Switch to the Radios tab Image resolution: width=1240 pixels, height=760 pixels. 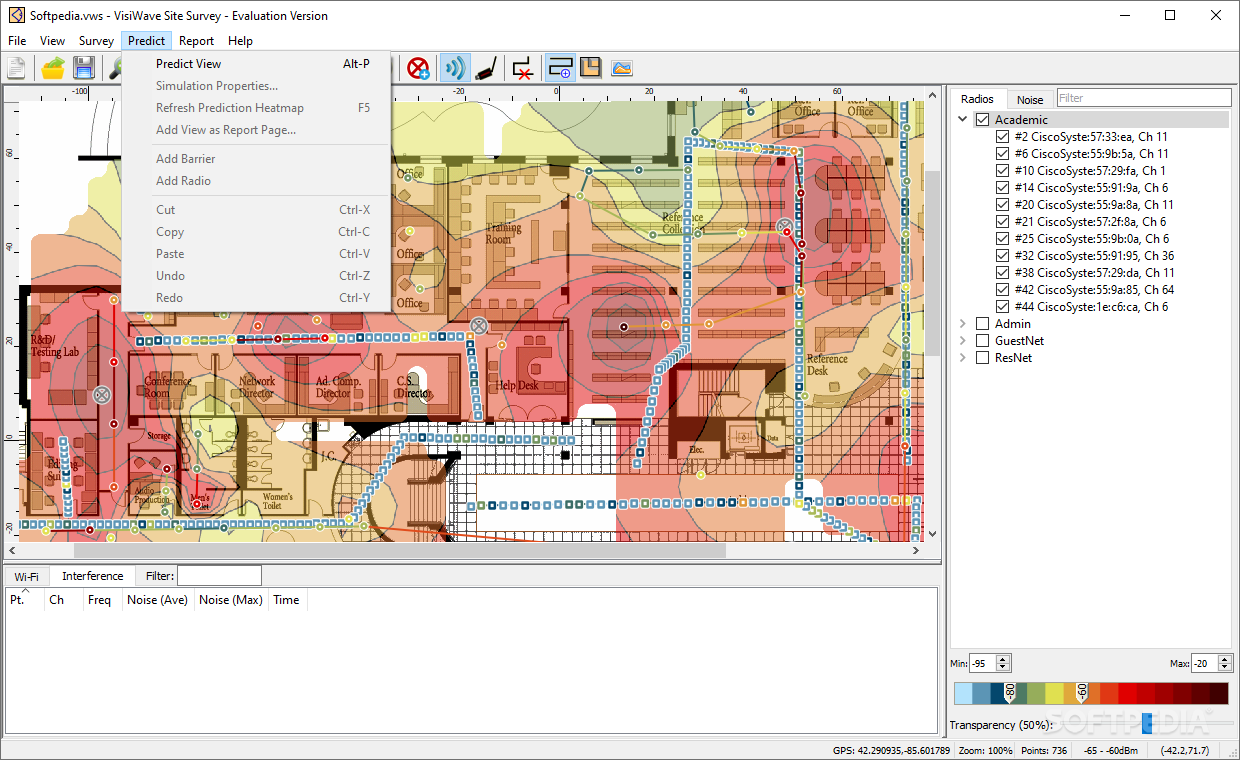(977, 99)
